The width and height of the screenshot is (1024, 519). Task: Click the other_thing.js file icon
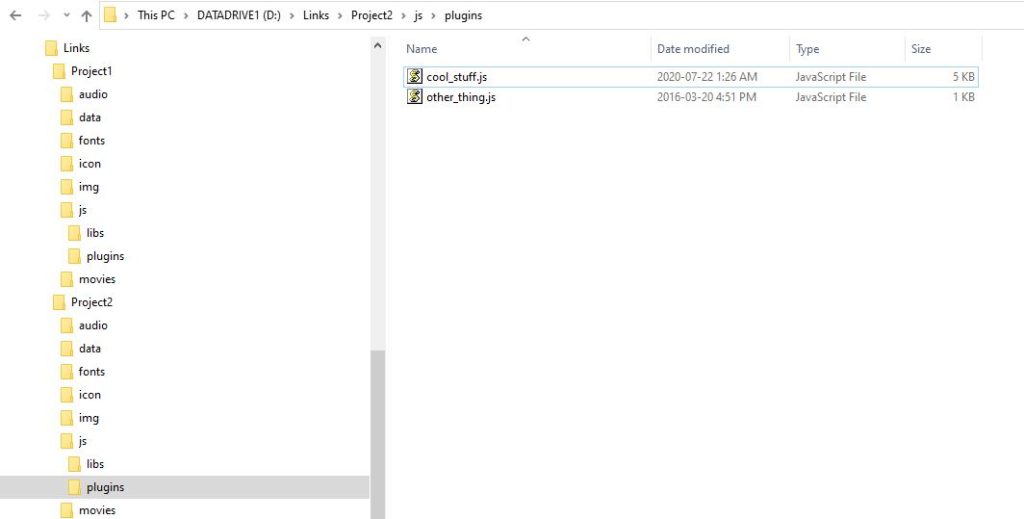point(414,97)
